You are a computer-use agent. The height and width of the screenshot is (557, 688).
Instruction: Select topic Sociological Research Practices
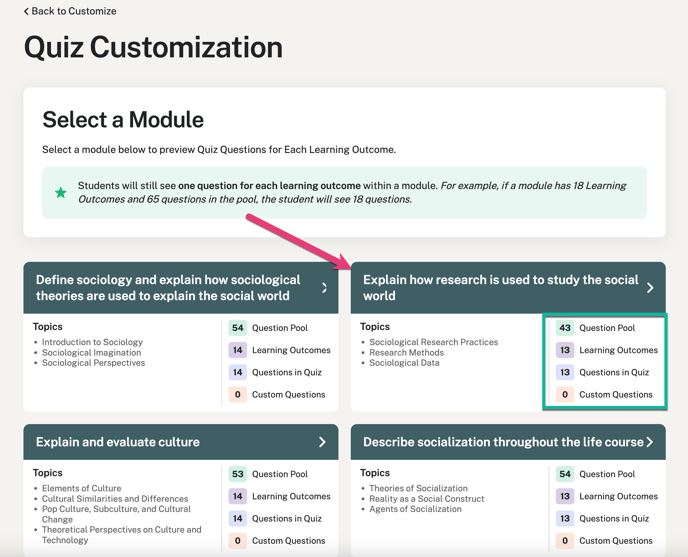pos(434,342)
